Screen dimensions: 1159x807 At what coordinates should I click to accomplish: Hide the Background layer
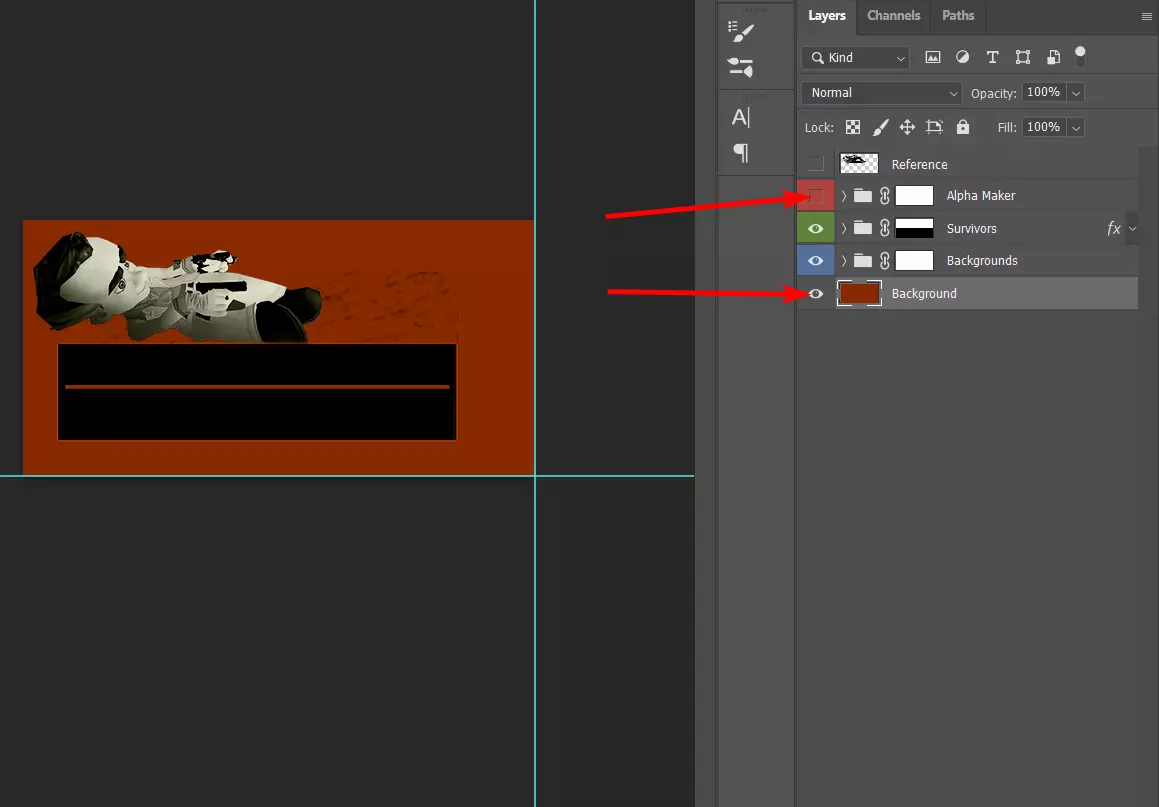[815, 293]
